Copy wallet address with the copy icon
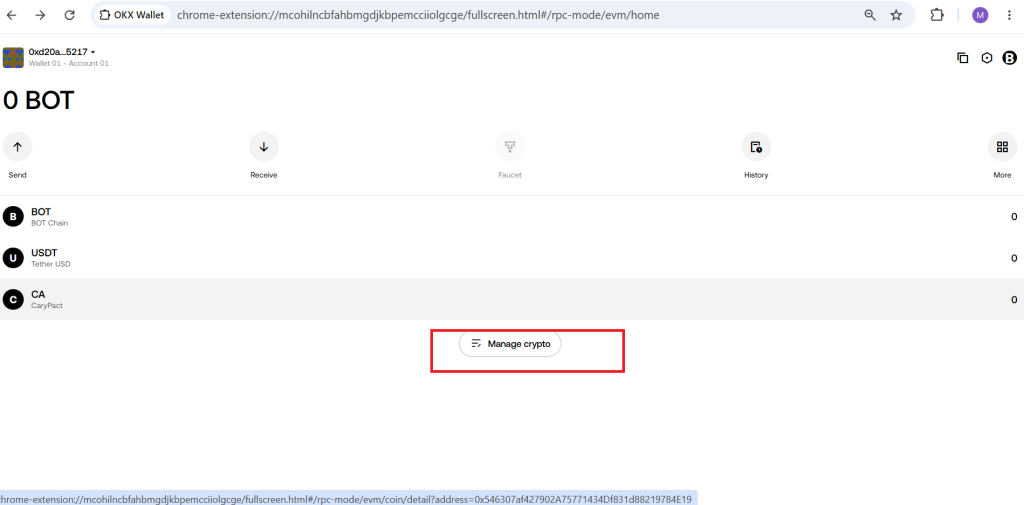 pos(963,57)
